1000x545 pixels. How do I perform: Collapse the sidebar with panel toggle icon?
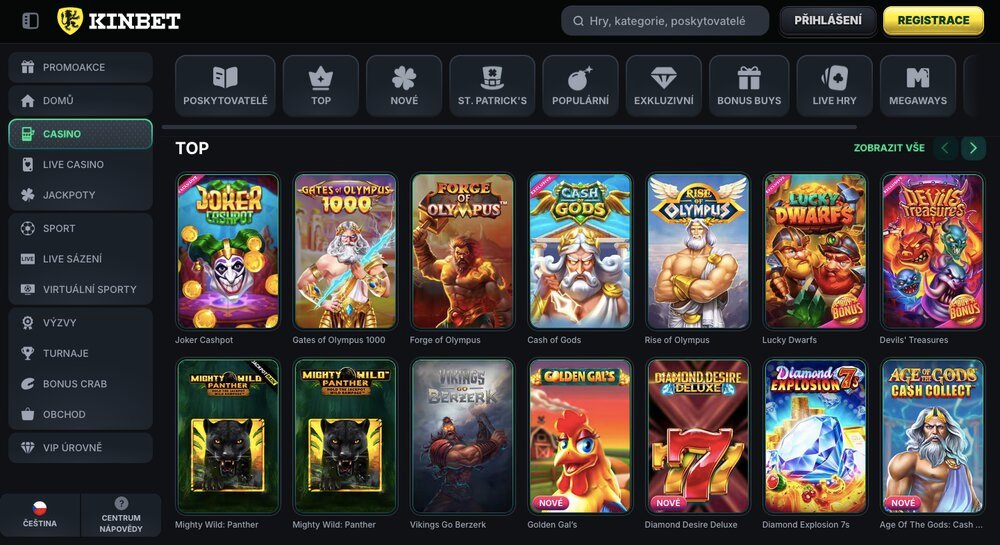(30, 21)
